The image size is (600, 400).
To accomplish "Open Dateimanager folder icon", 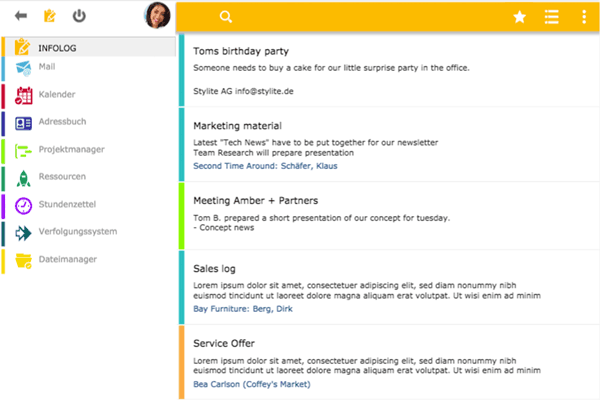I will click(x=22, y=260).
